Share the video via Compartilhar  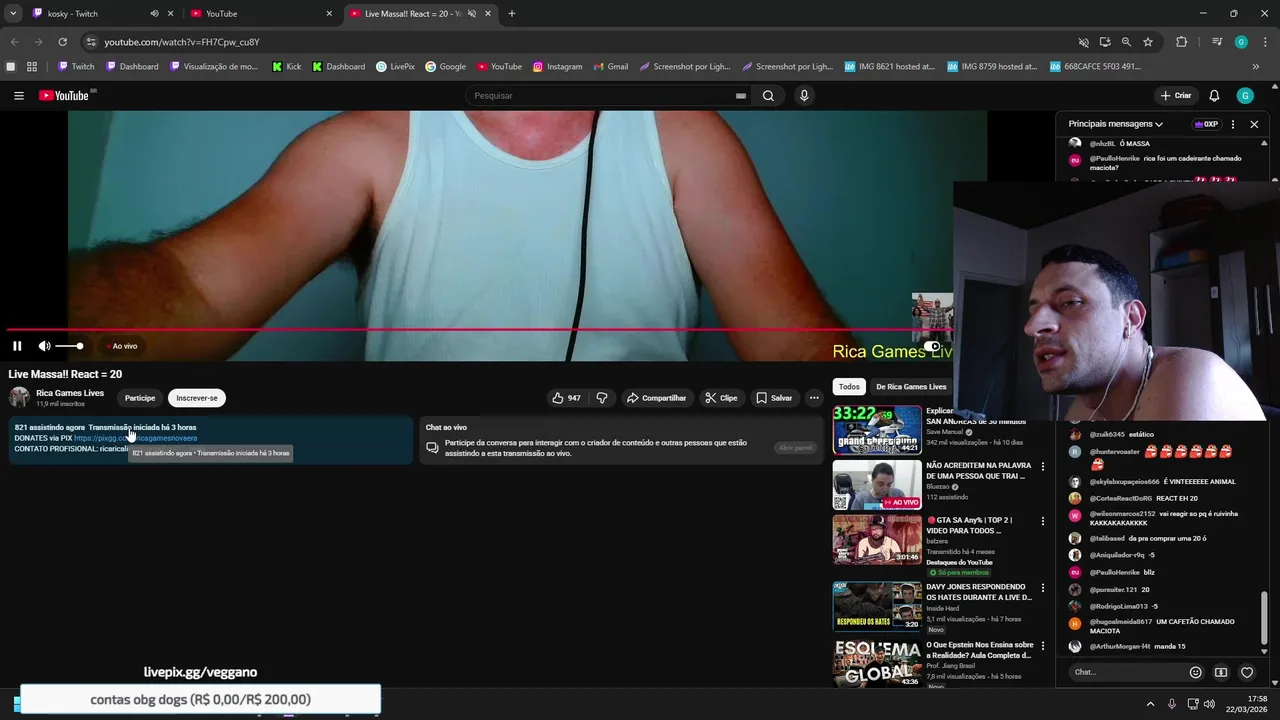[x=656, y=398]
